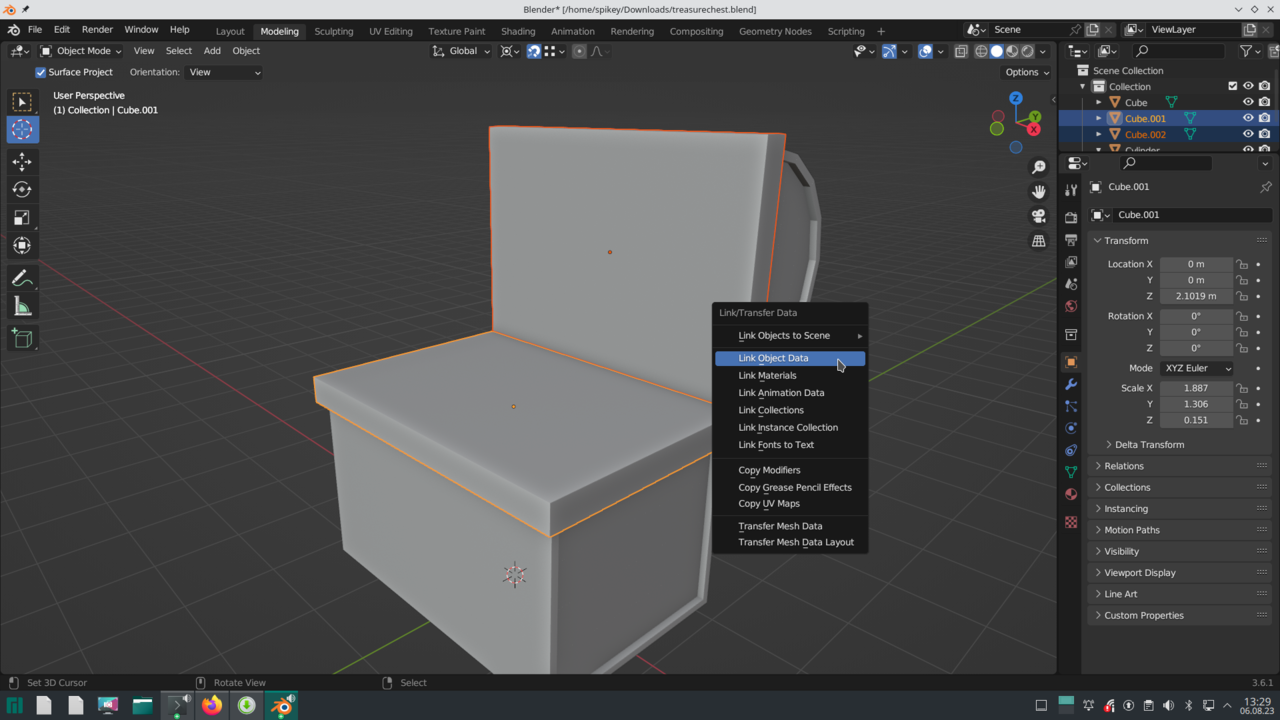Toggle camera view in the viewport
Viewport: 1280px width, 720px height.
[x=1039, y=216]
